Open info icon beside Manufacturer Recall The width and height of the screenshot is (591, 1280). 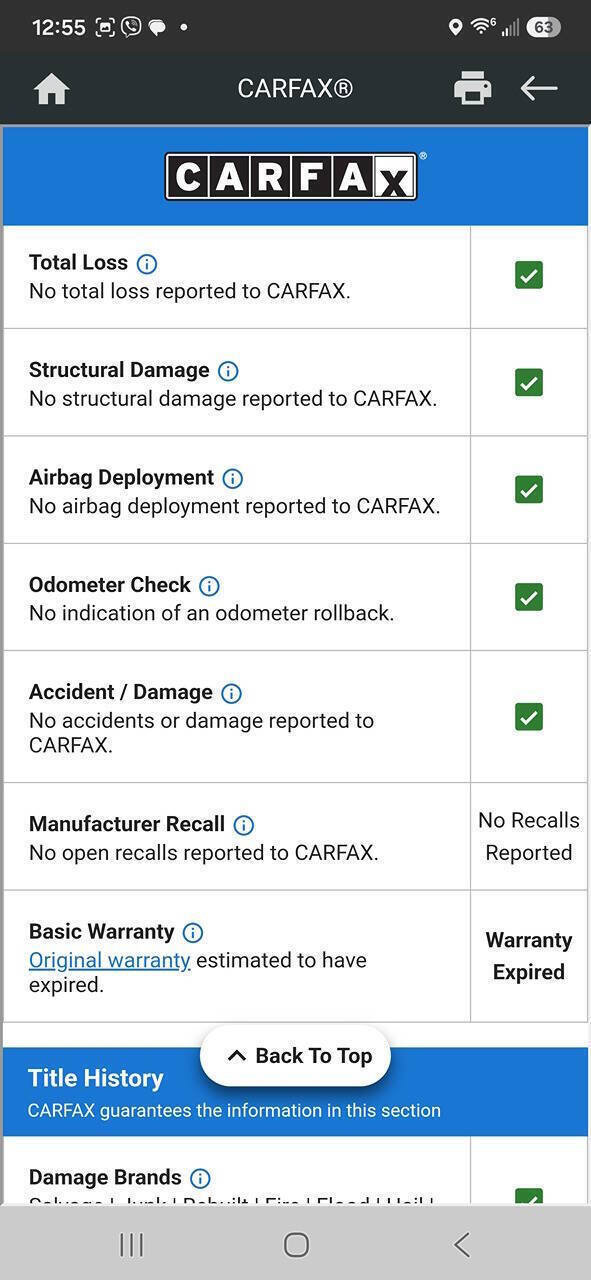tap(243, 825)
